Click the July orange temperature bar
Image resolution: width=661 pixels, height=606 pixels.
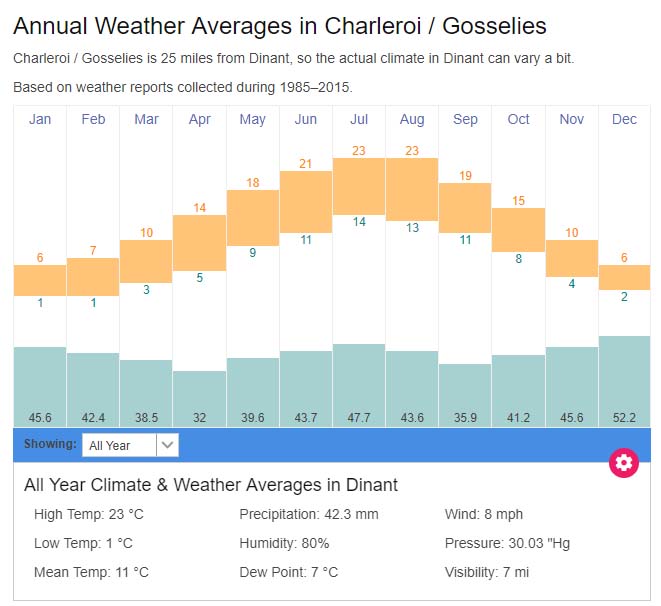pyautogui.click(x=359, y=186)
